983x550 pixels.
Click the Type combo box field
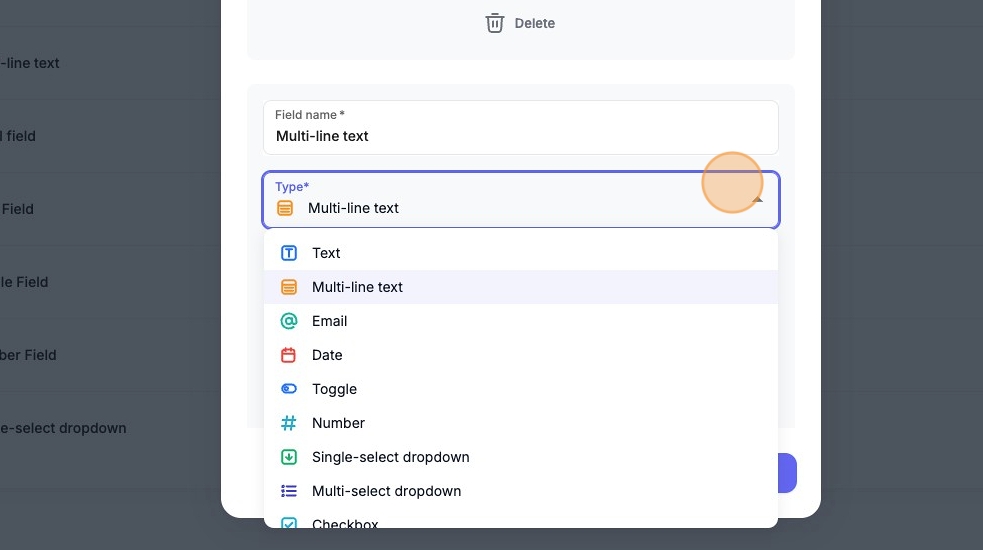click(x=521, y=199)
